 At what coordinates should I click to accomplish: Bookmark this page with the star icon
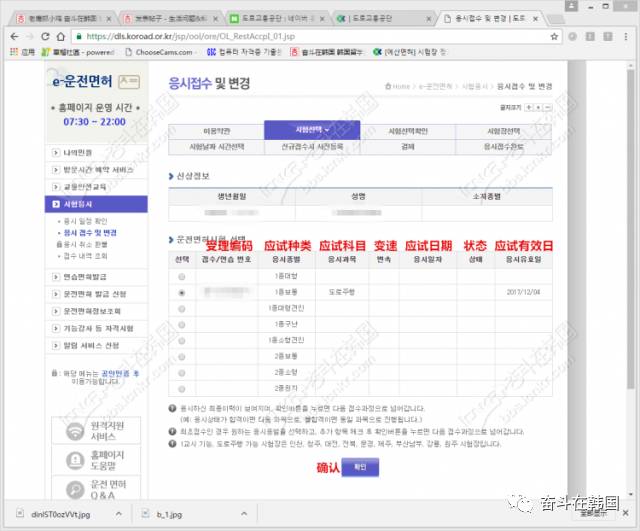[554, 37]
